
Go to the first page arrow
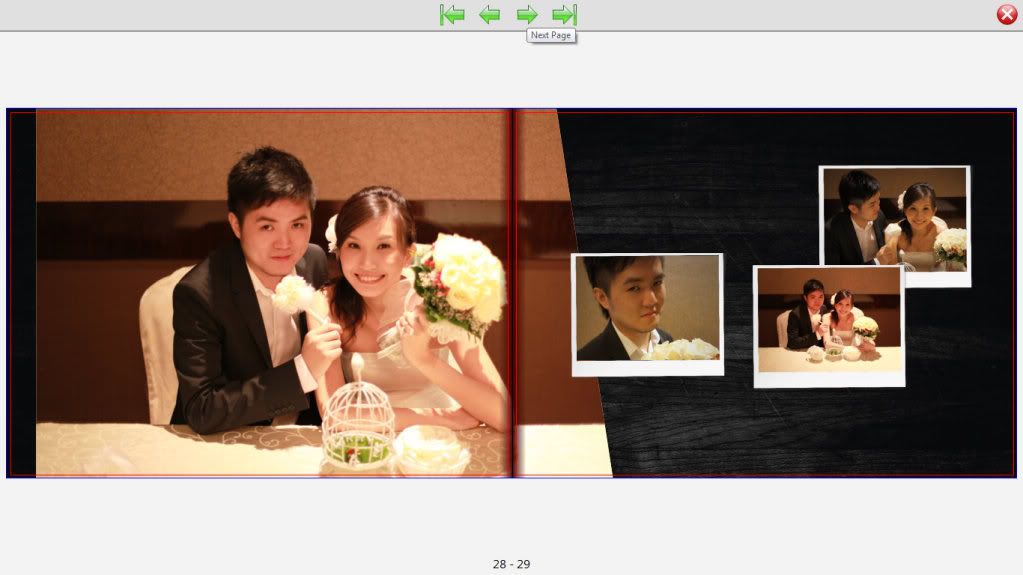(x=451, y=14)
